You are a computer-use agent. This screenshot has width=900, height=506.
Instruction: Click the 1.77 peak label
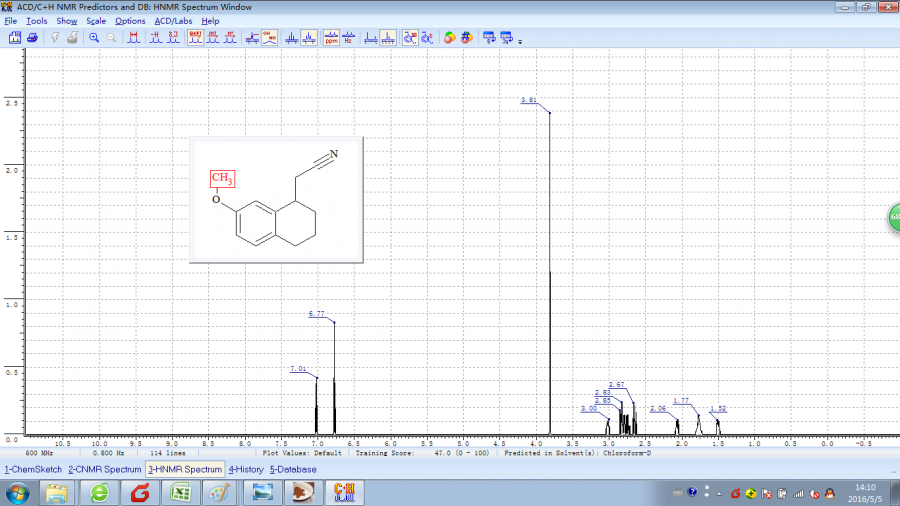681,400
